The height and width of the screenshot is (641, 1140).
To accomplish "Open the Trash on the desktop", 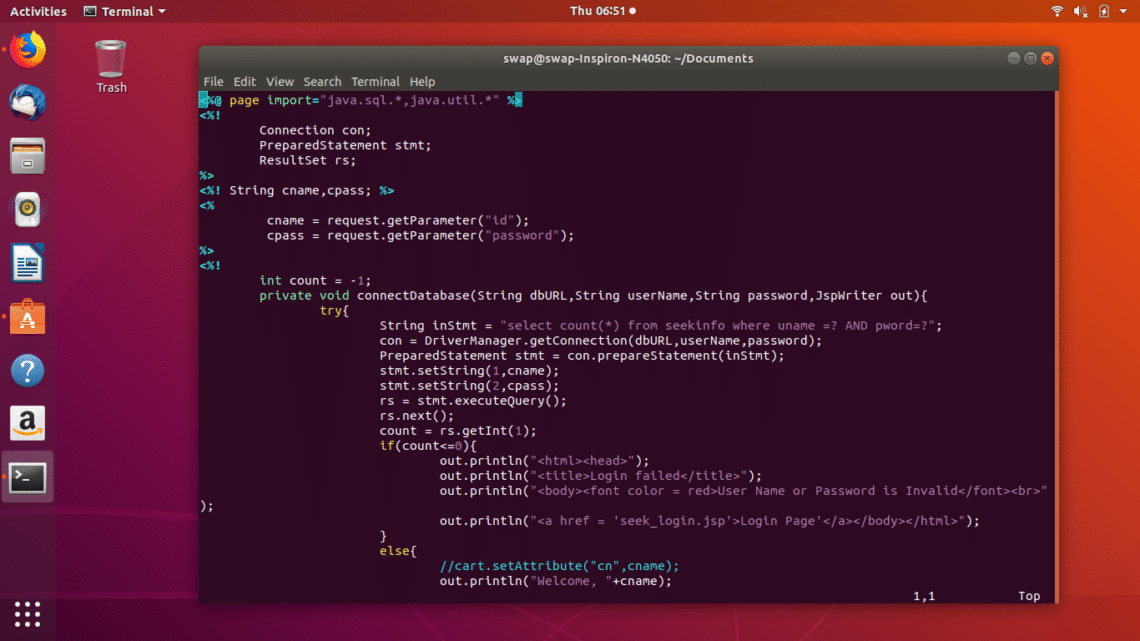I will [111, 60].
